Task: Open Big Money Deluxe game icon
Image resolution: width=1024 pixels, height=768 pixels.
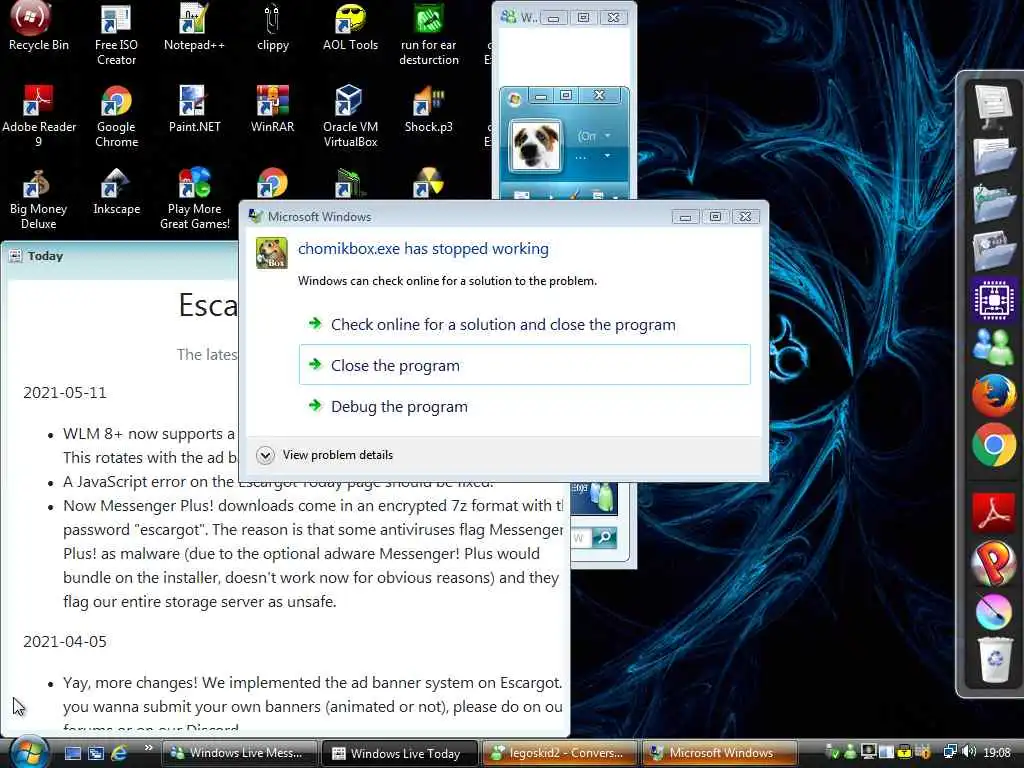Action: 38,199
